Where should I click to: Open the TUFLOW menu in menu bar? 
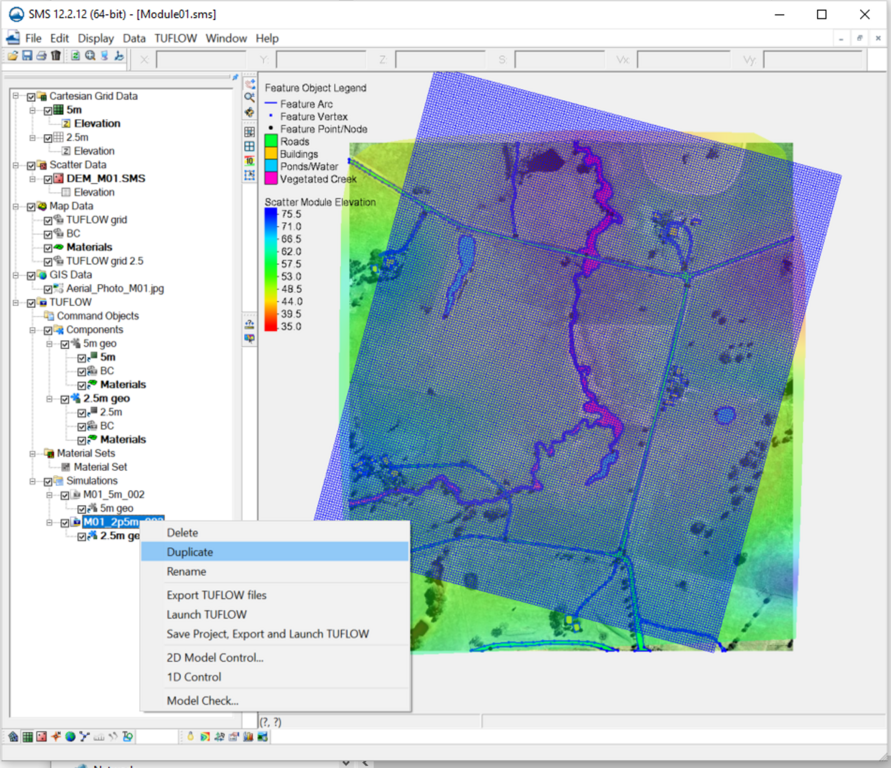176,38
